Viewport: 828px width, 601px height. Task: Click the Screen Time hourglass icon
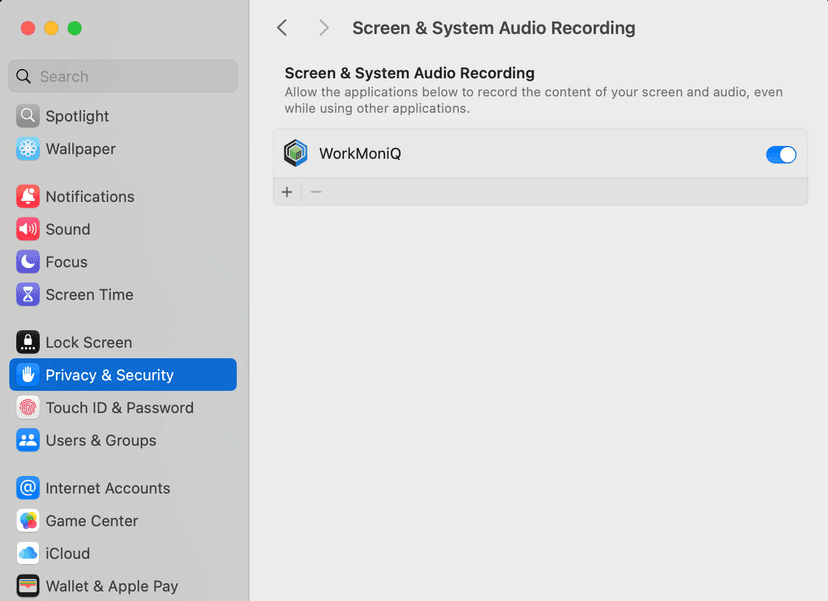pos(27,295)
